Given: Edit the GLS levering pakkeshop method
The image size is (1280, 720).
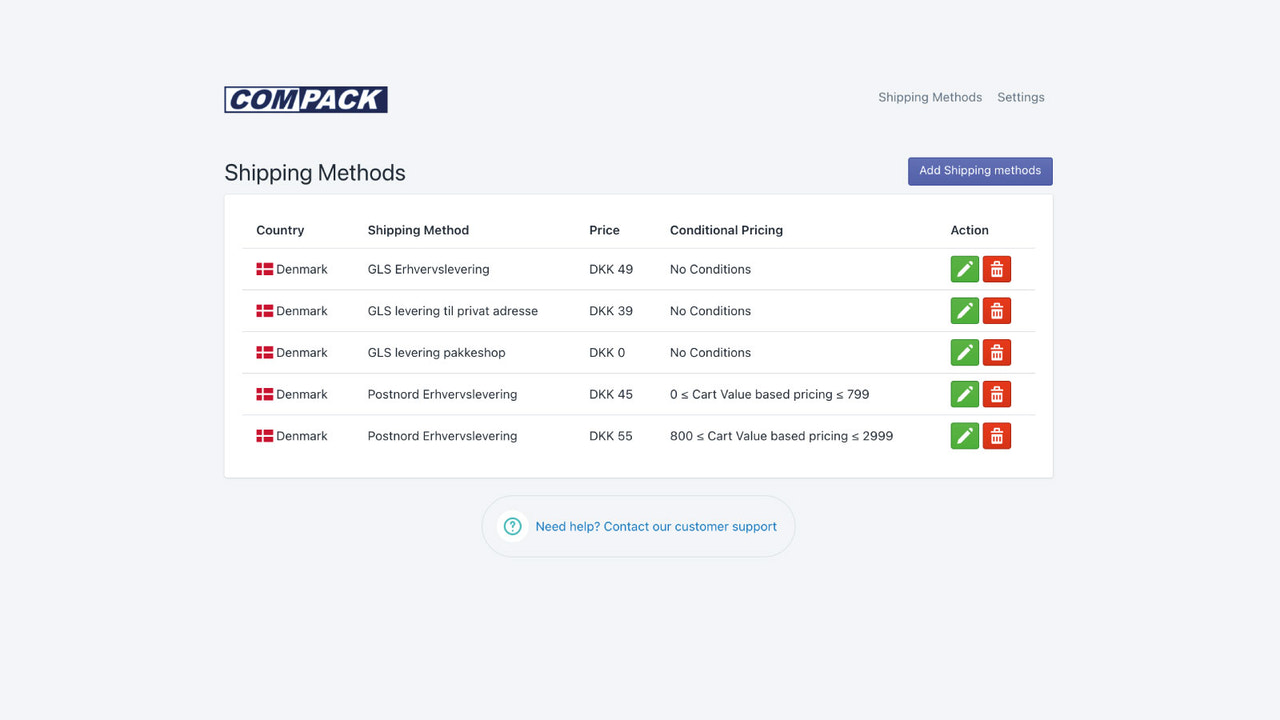Looking at the screenshot, I should 964,352.
